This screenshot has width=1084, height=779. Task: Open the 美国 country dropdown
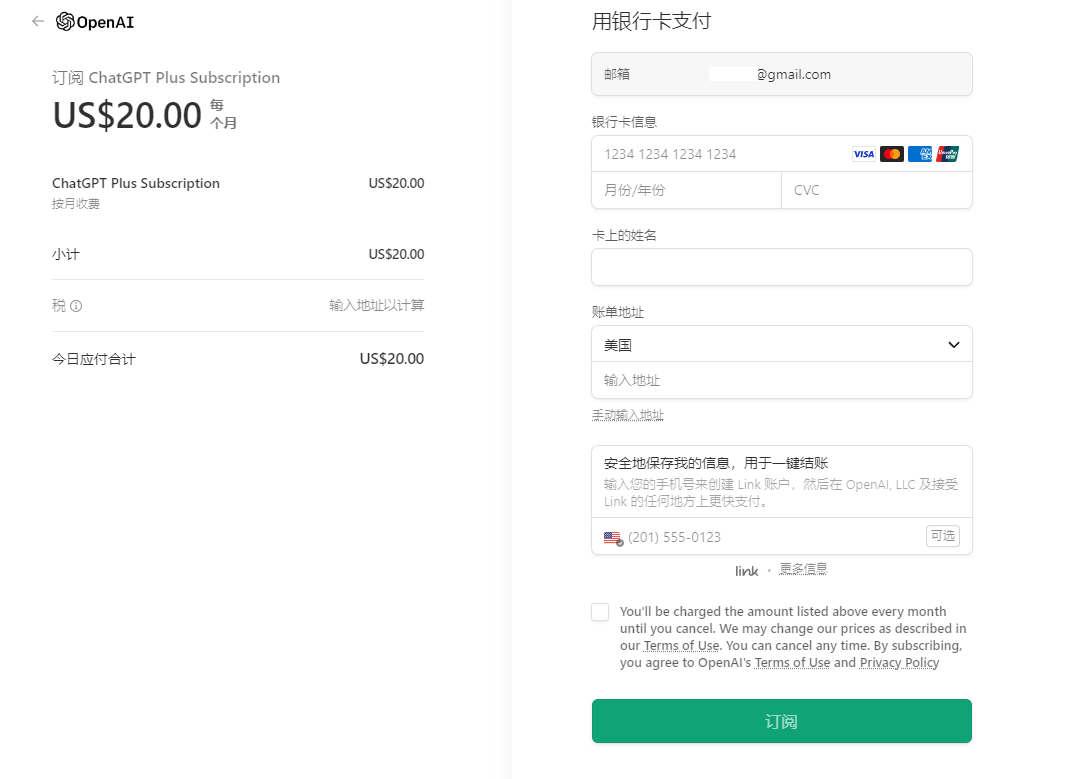780,345
